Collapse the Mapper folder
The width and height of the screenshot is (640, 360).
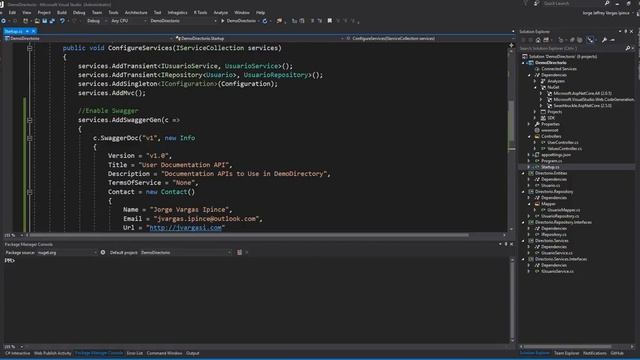pyautogui.click(x=529, y=204)
